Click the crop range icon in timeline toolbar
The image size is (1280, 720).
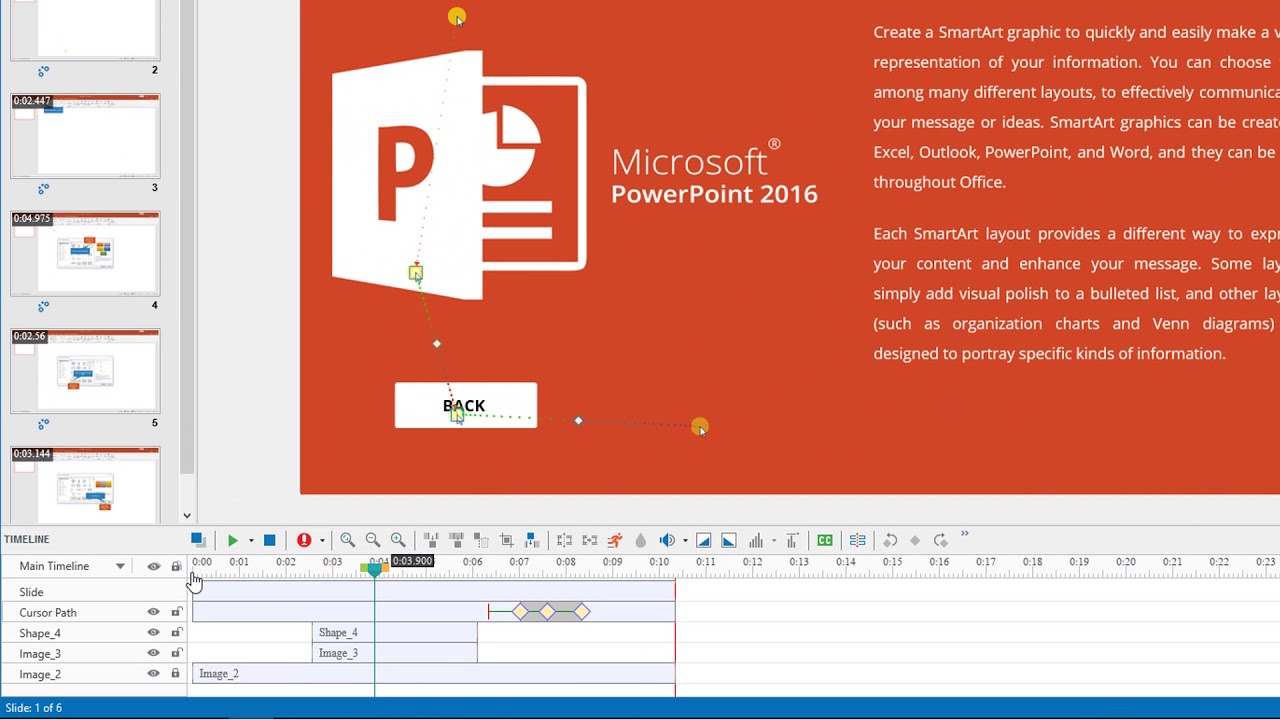(x=507, y=540)
